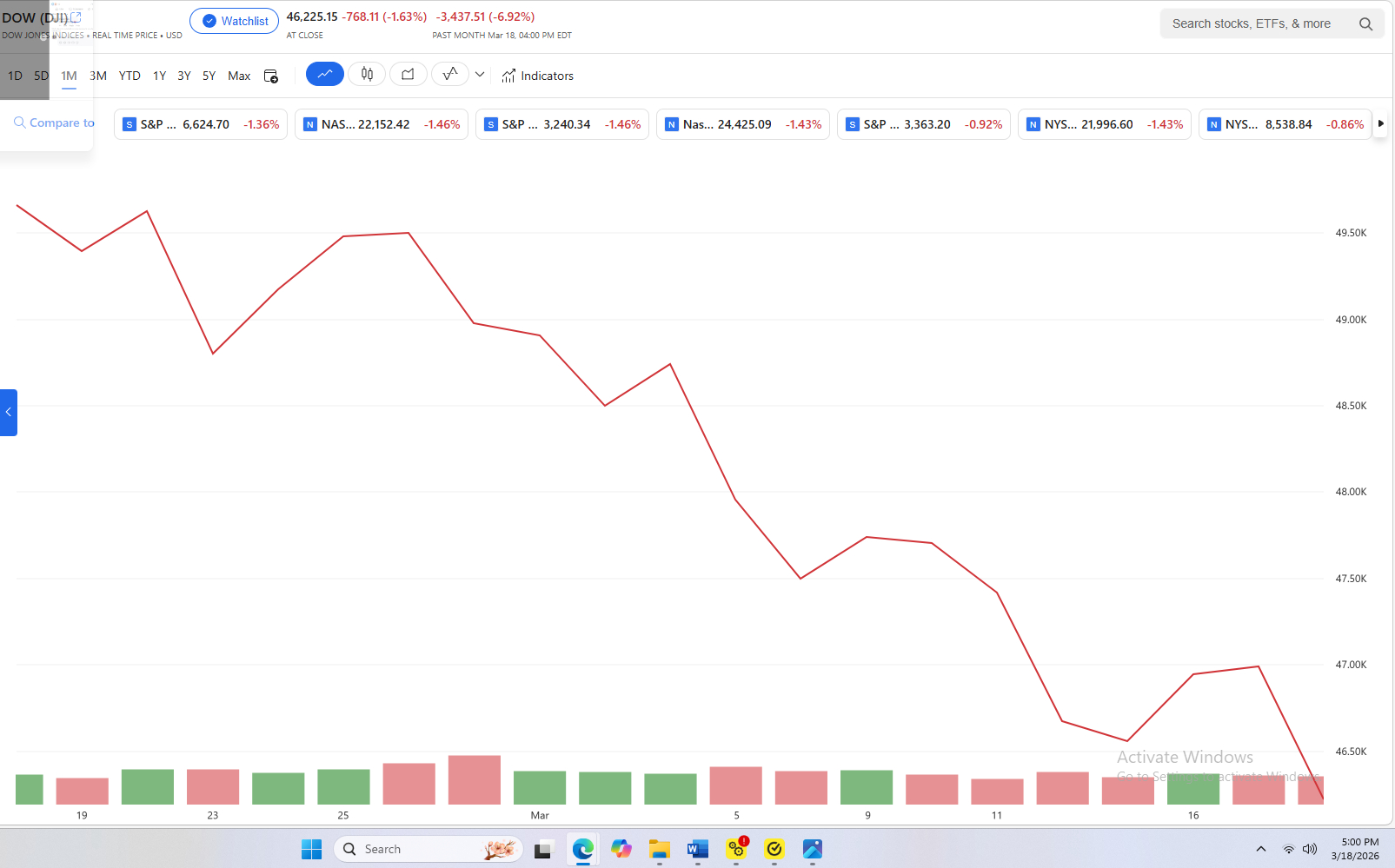Expand the blue left side panel arrow

(9, 413)
